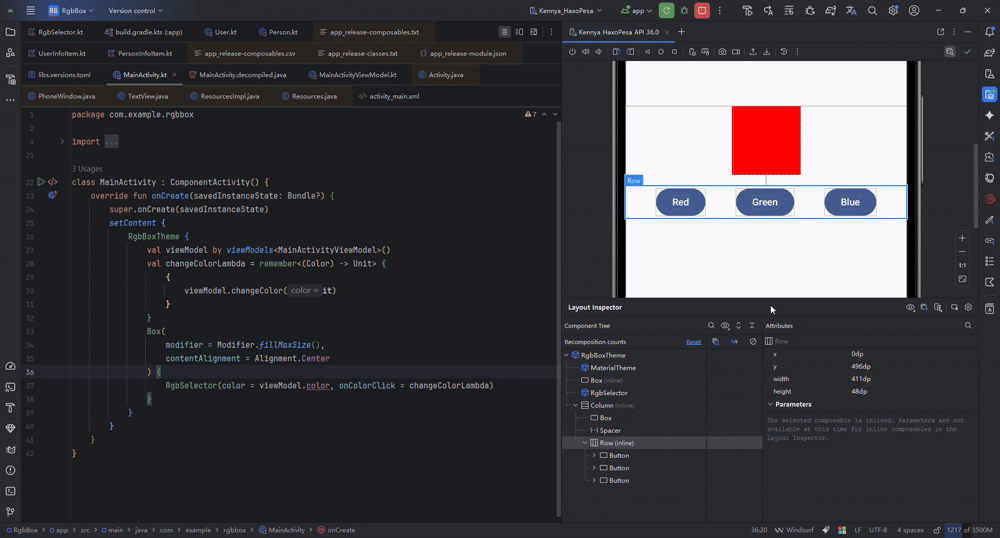The width and height of the screenshot is (1000, 538).
Task: Toggle view options eye in Layout Inspector header
Action: point(910,307)
